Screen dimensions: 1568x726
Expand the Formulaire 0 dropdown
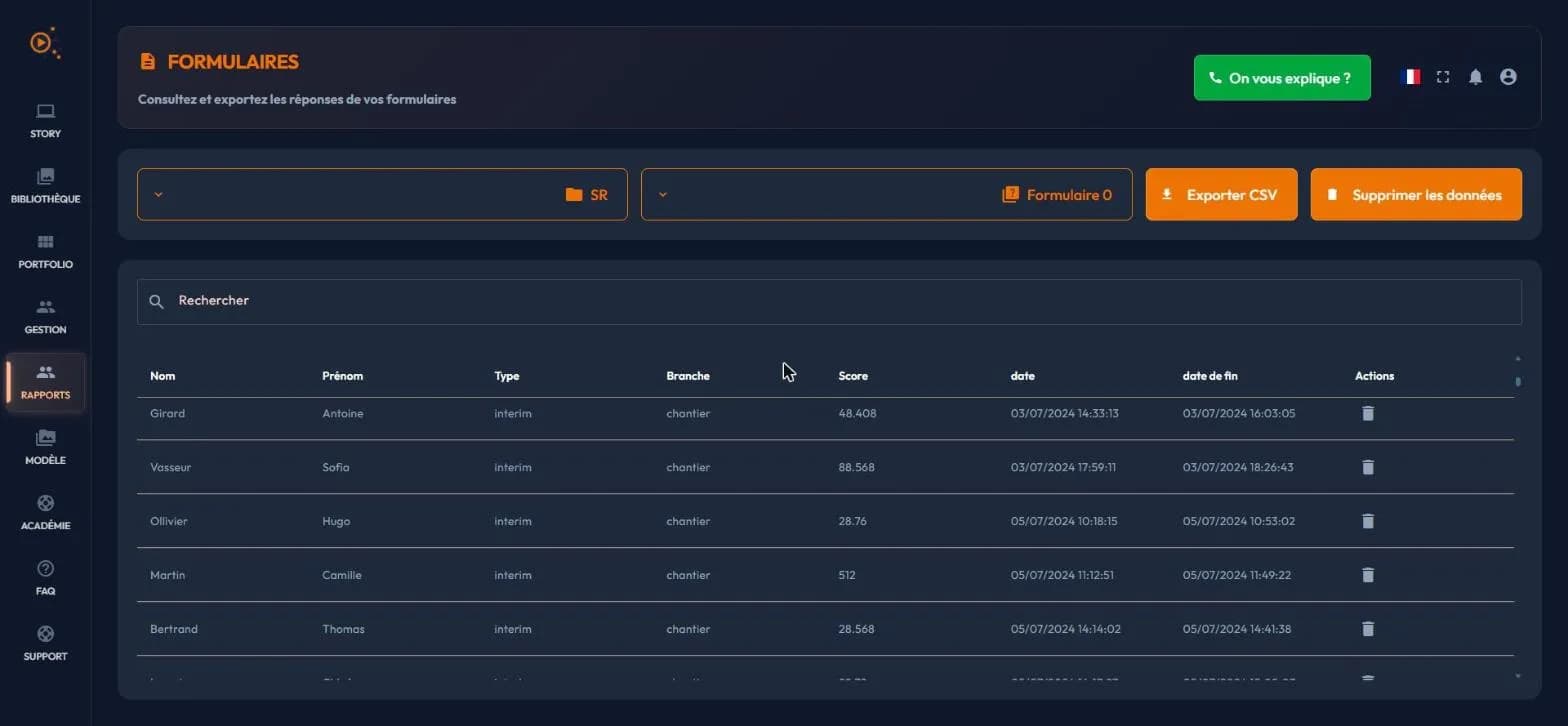coord(886,194)
